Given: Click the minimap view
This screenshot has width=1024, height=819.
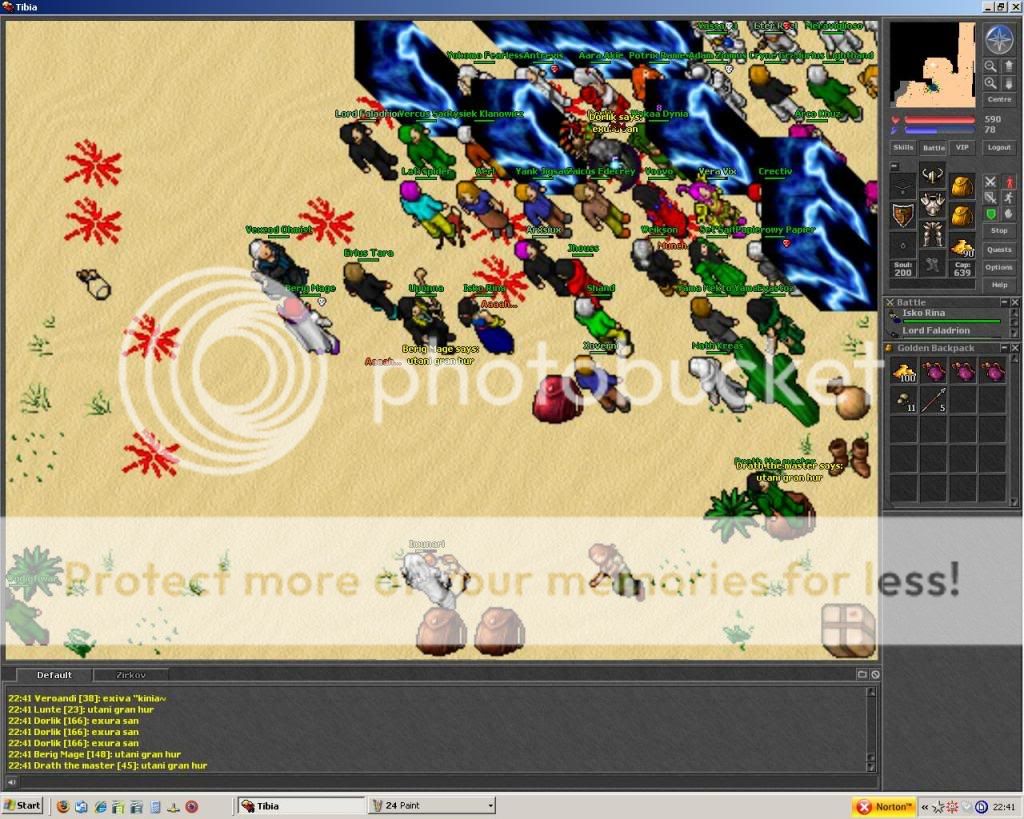Looking at the screenshot, I should pyautogui.click(x=933, y=65).
